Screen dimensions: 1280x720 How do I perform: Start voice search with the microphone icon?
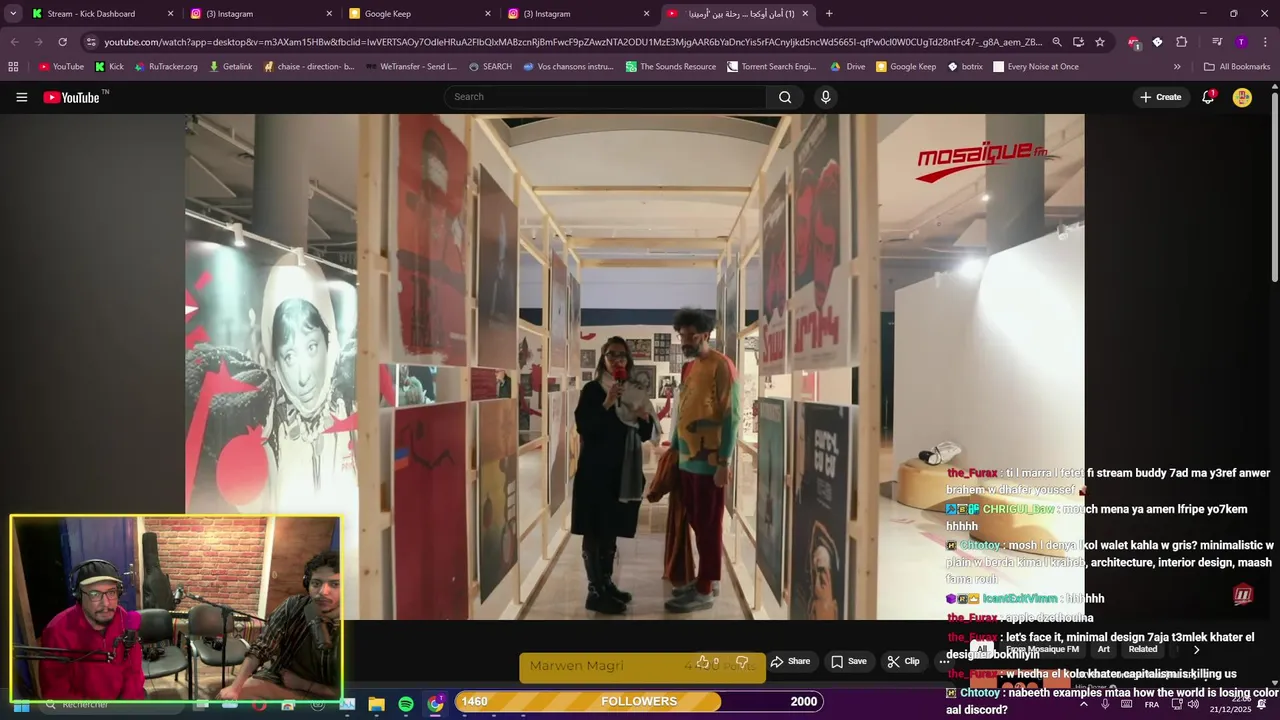coord(825,97)
